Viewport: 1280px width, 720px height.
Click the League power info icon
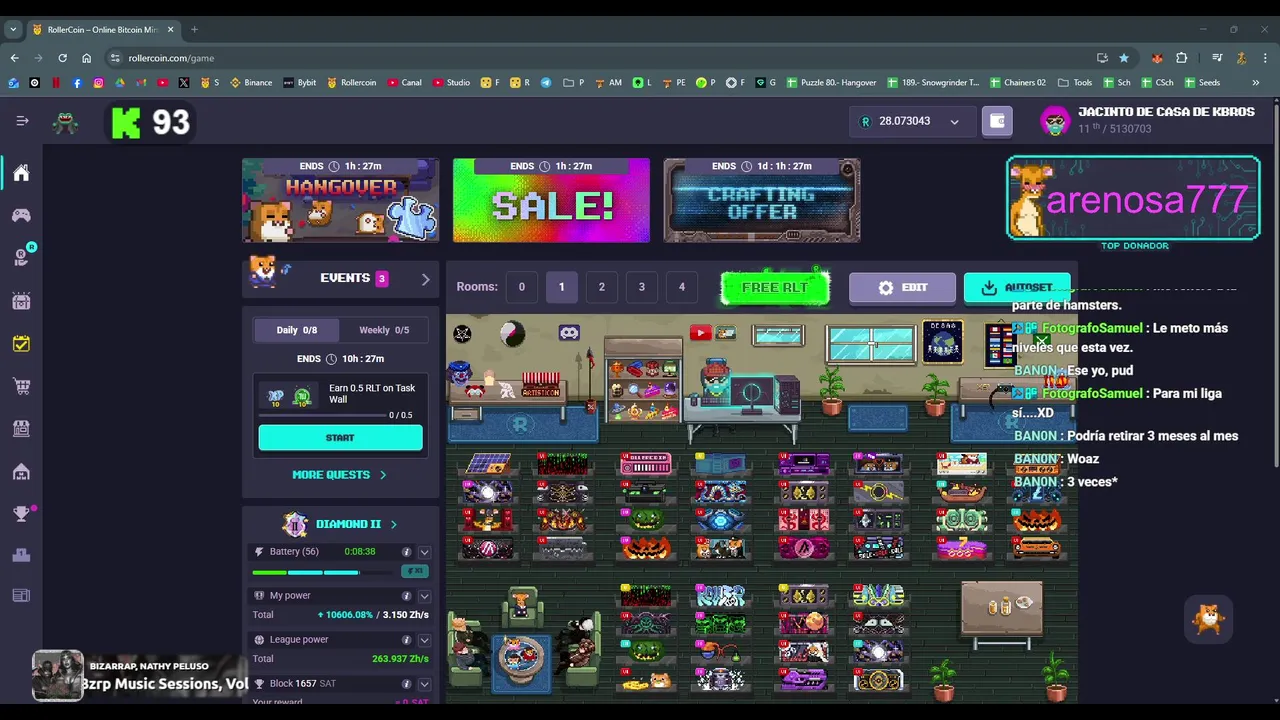coord(406,640)
